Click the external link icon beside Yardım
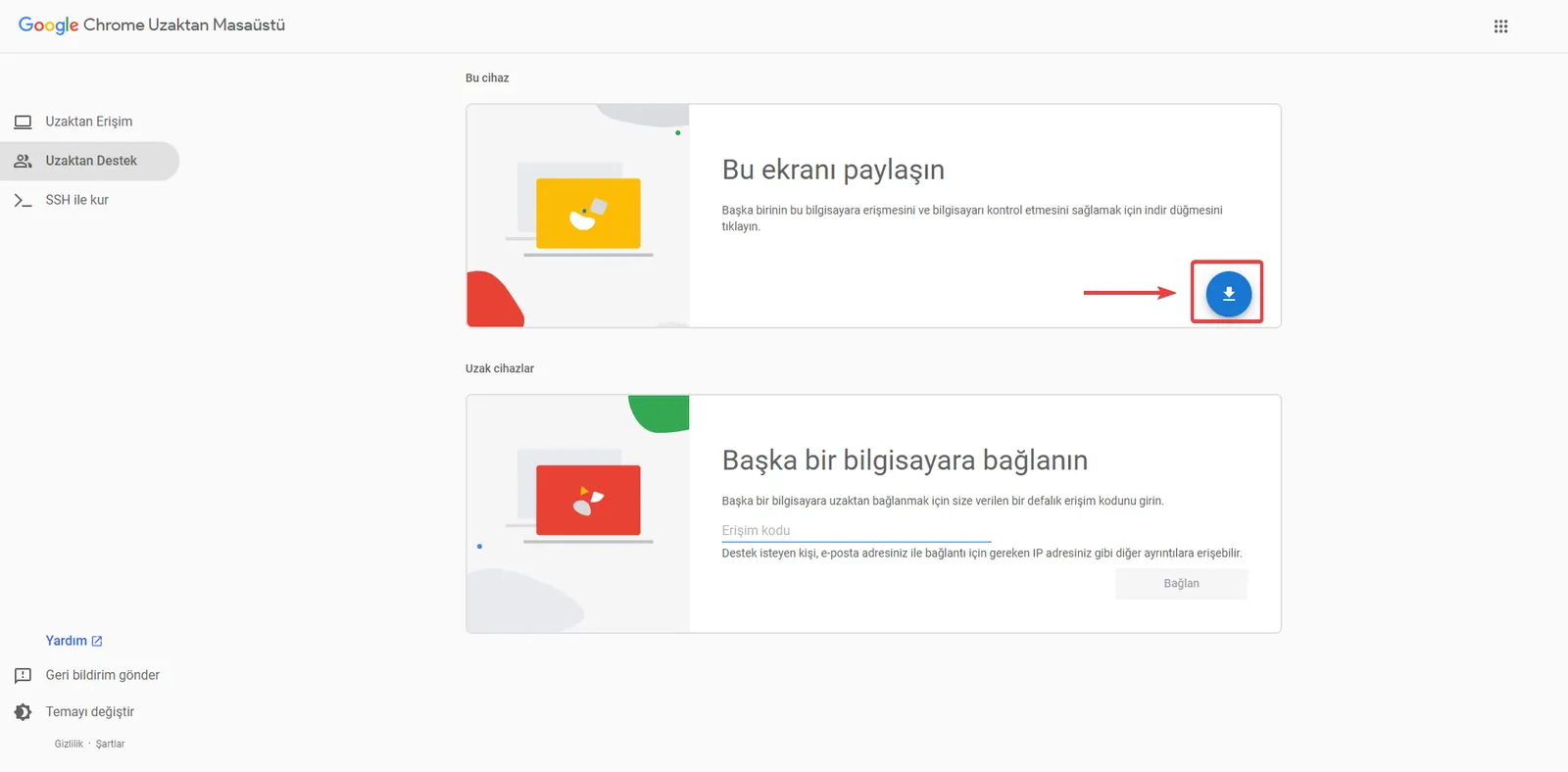 click(x=97, y=641)
